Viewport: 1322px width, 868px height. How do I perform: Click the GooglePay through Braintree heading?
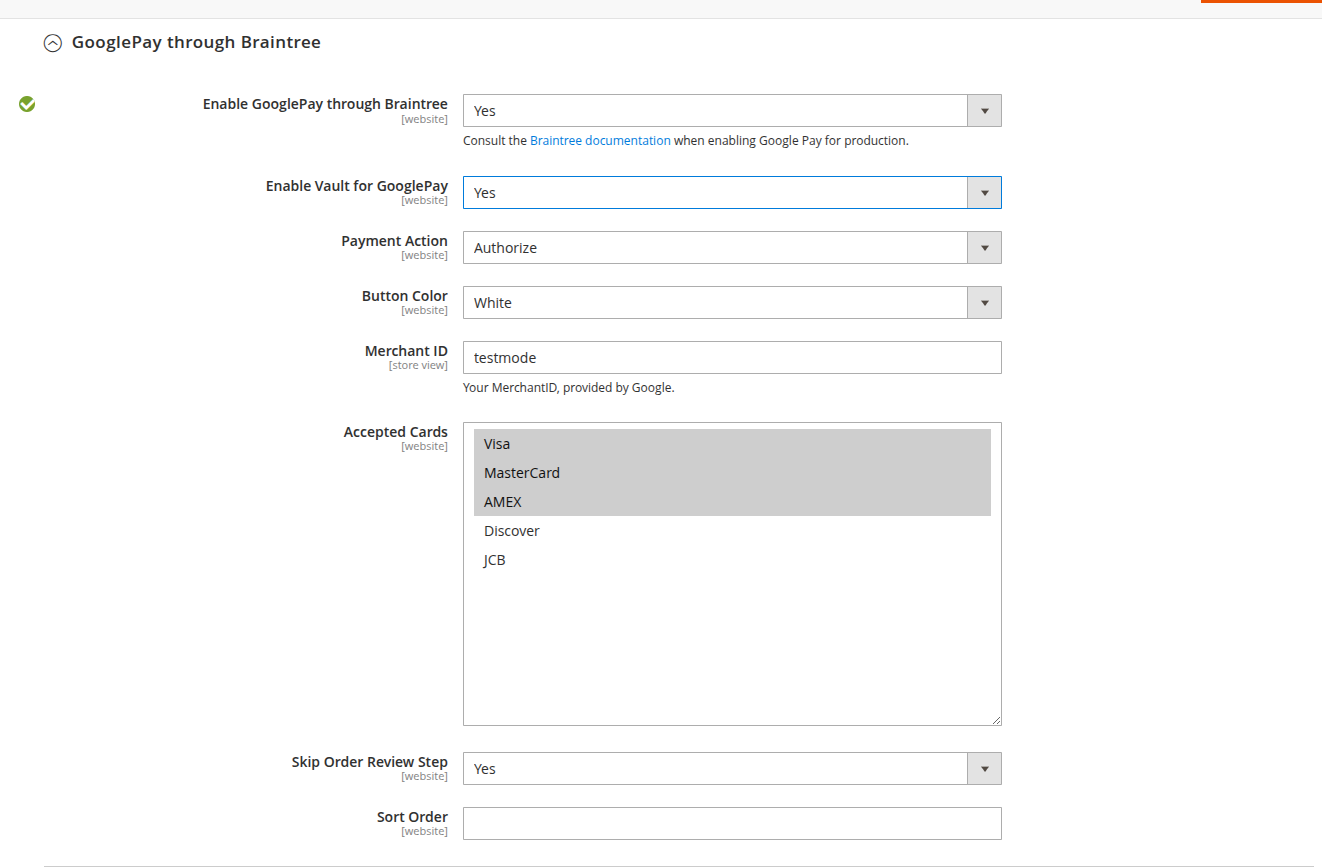196,43
